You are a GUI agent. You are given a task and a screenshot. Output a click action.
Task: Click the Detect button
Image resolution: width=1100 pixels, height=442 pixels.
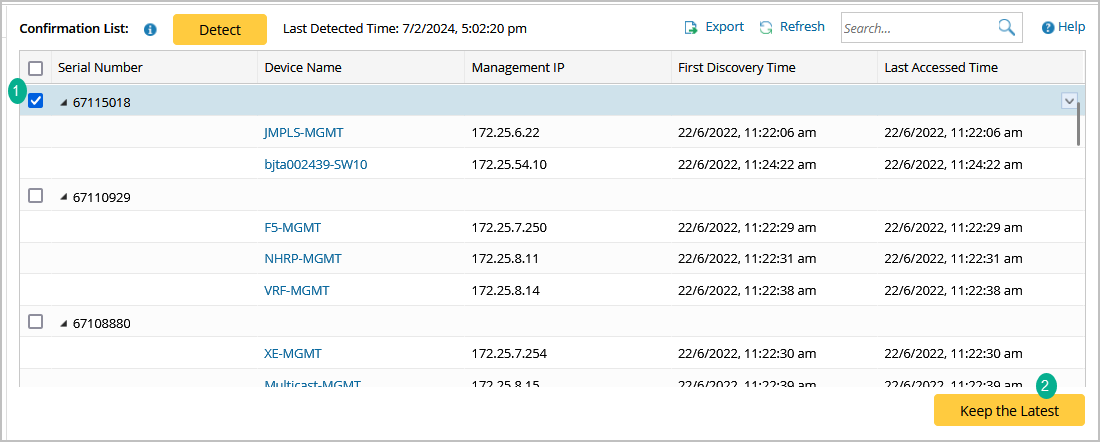[x=220, y=30]
